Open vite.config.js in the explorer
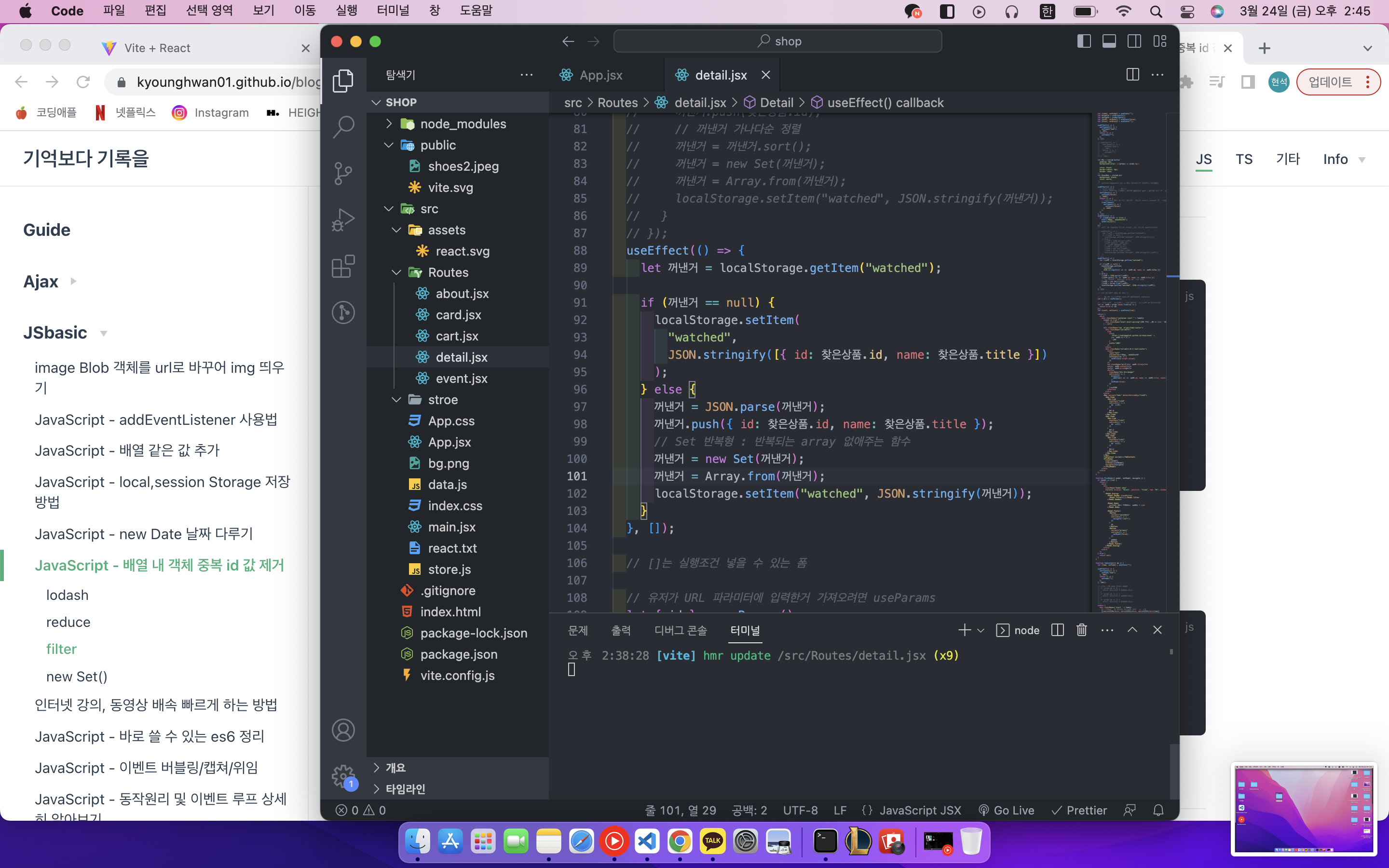This screenshot has width=1389, height=868. coord(458,676)
